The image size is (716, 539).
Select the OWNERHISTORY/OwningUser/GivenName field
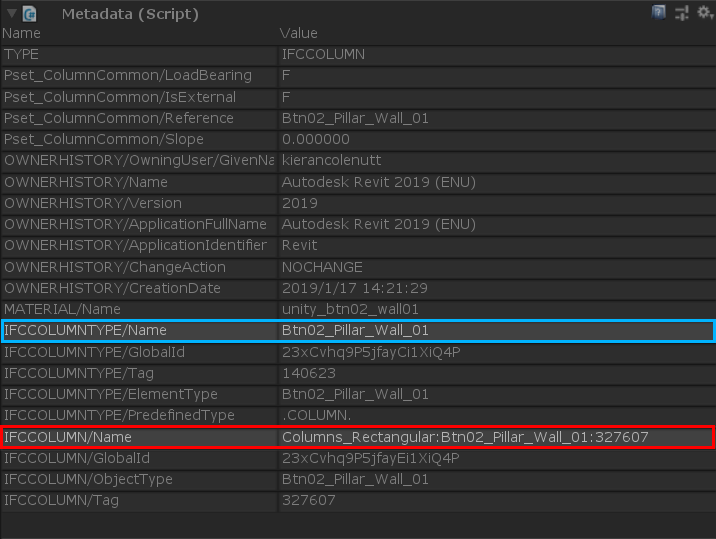point(139,160)
